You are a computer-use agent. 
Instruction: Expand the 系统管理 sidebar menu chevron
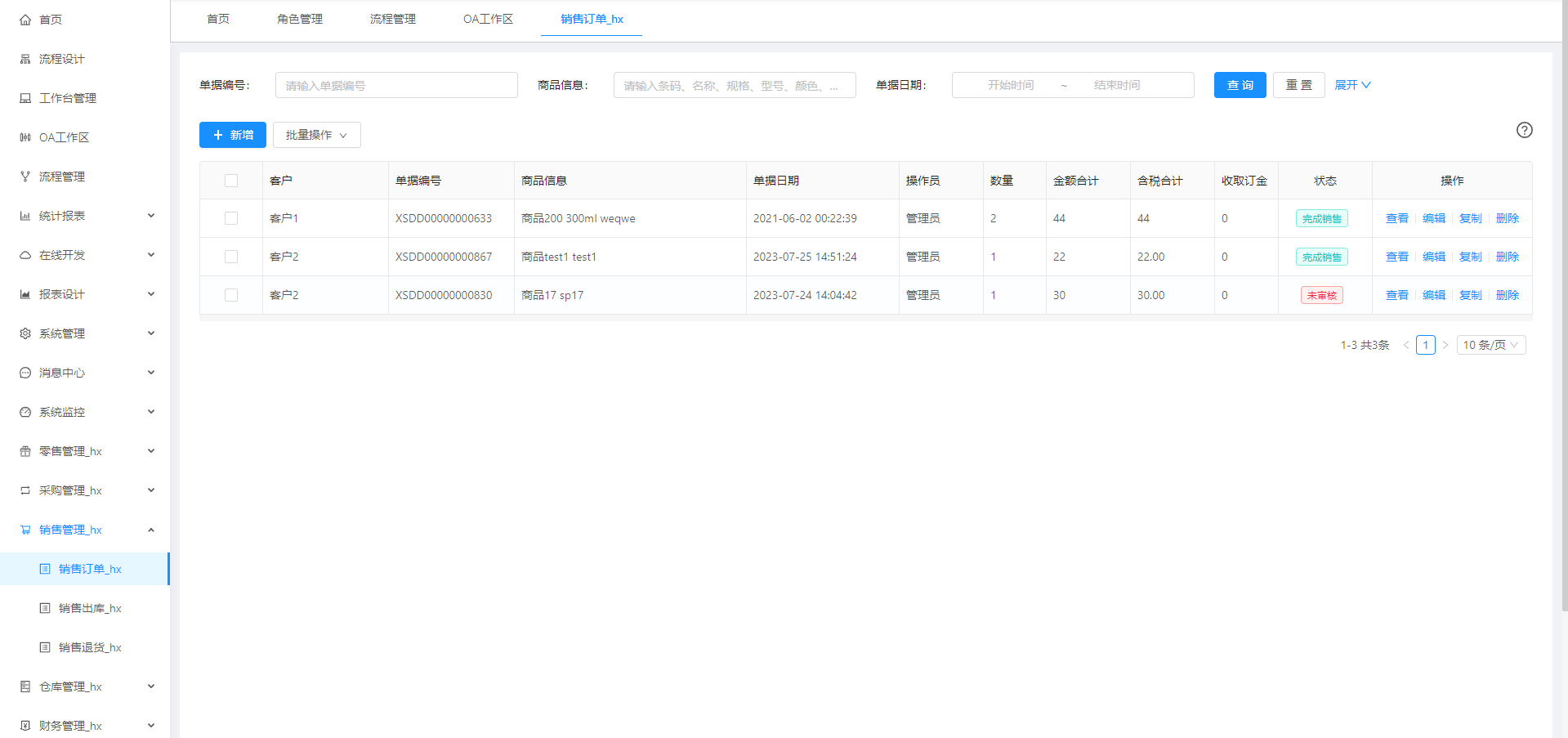(x=151, y=333)
